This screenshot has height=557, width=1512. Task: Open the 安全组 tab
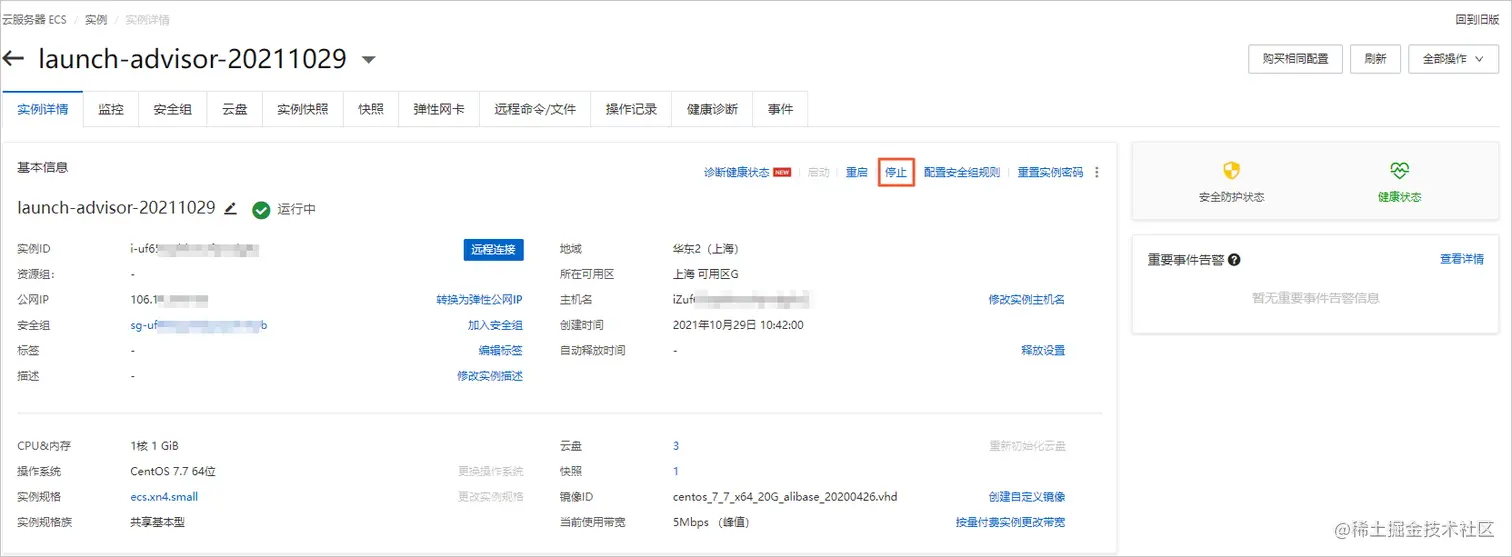173,110
